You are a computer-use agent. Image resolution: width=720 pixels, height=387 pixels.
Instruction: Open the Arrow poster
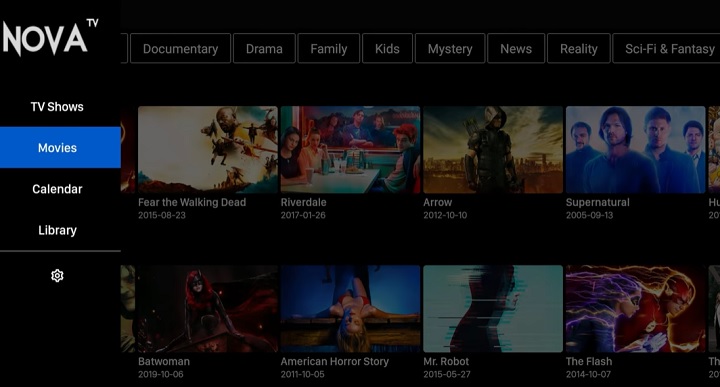click(x=493, y=150)
